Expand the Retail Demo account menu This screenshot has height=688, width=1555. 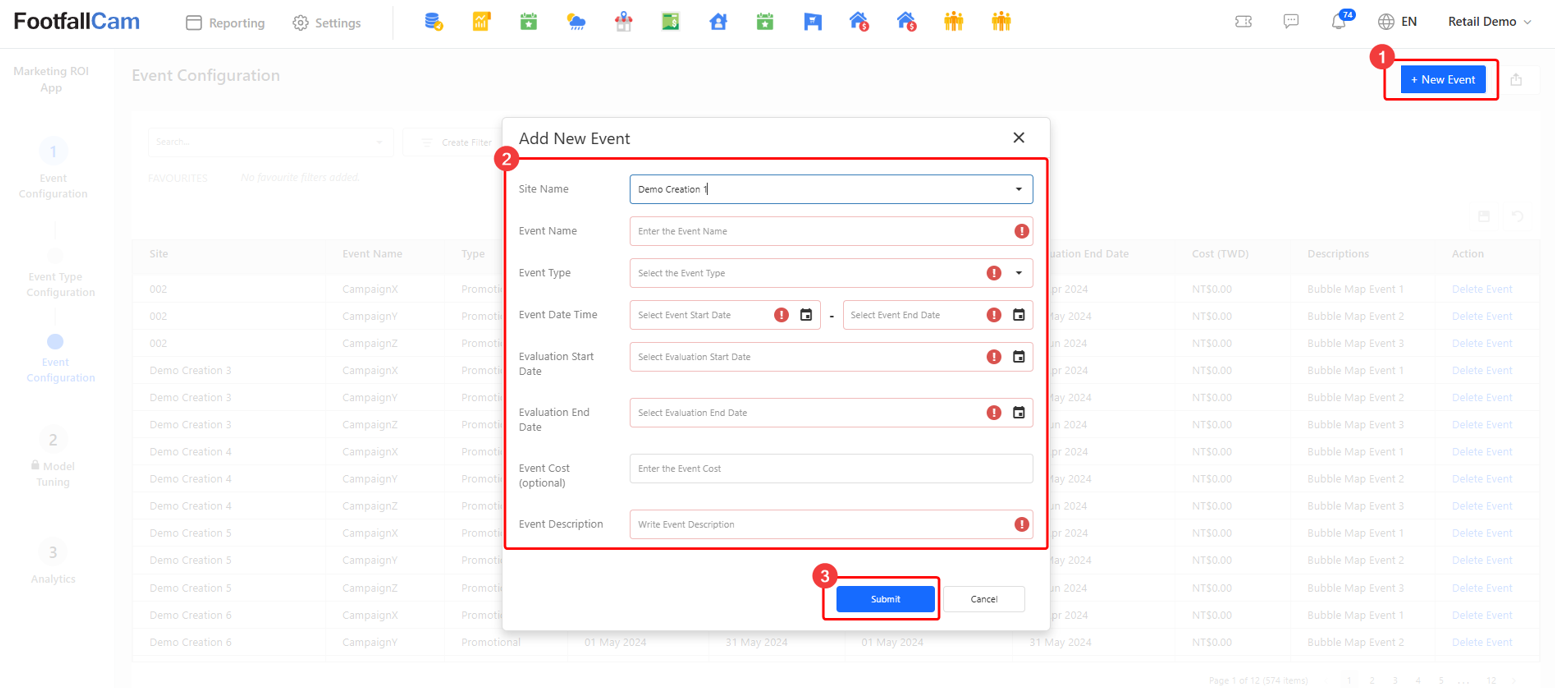[1489, 22]
